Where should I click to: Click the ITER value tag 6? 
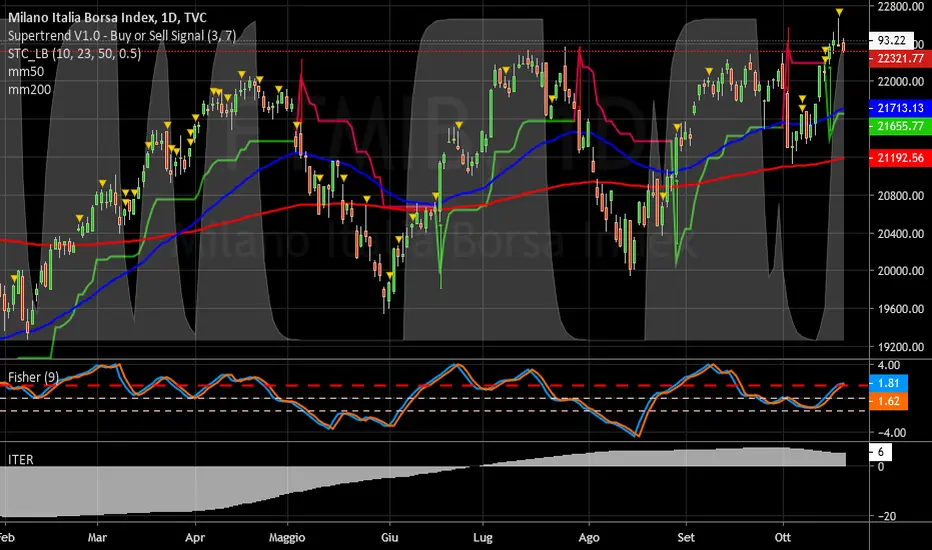click(x=880, y=452)
